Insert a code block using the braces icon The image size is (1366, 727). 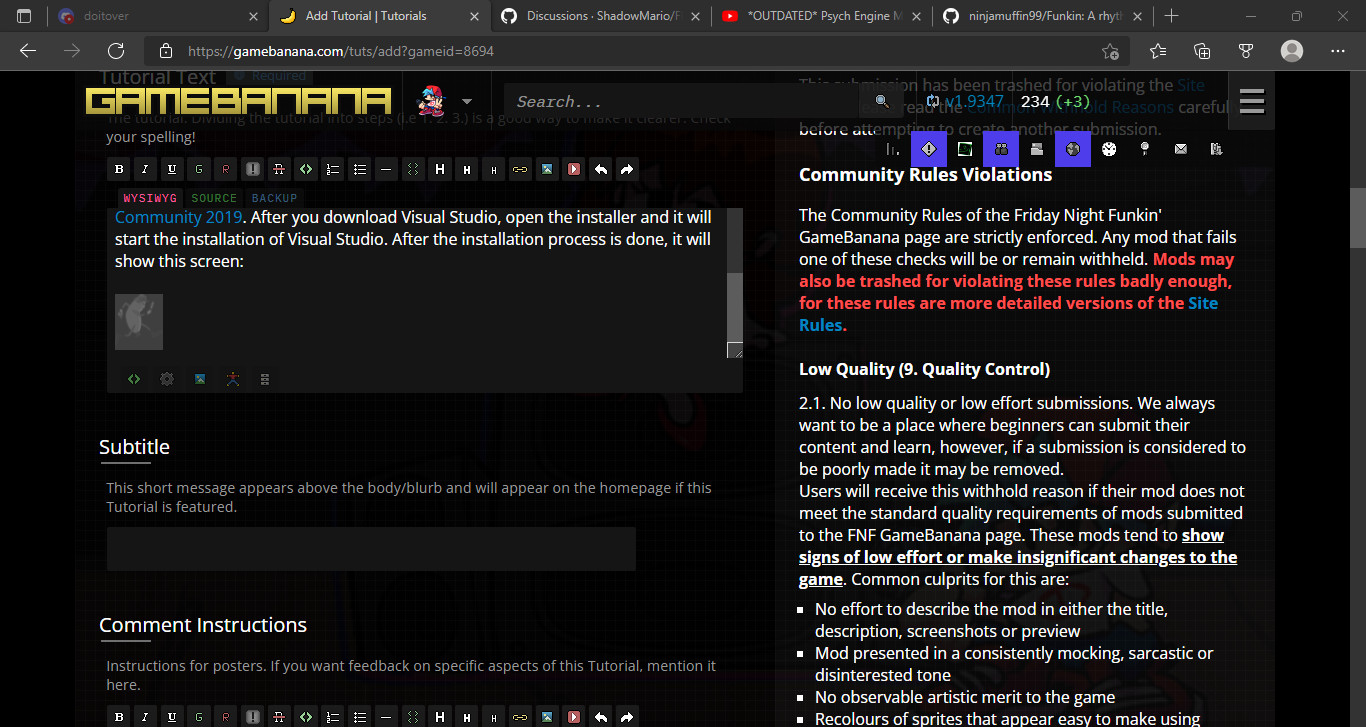pyautogui.click(x=413, y=169)
